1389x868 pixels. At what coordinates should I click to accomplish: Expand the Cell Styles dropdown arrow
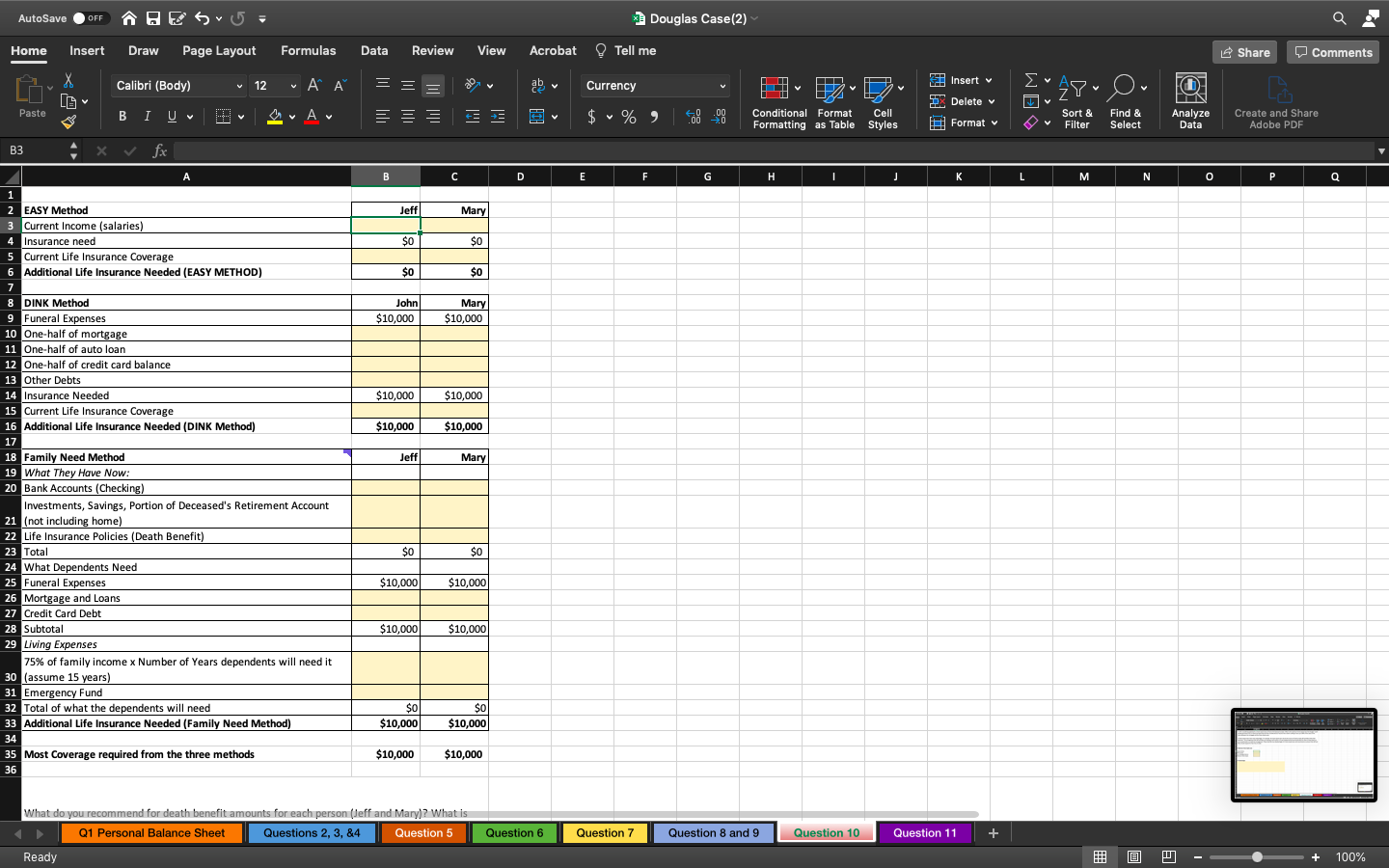click(x=901, y=89)
